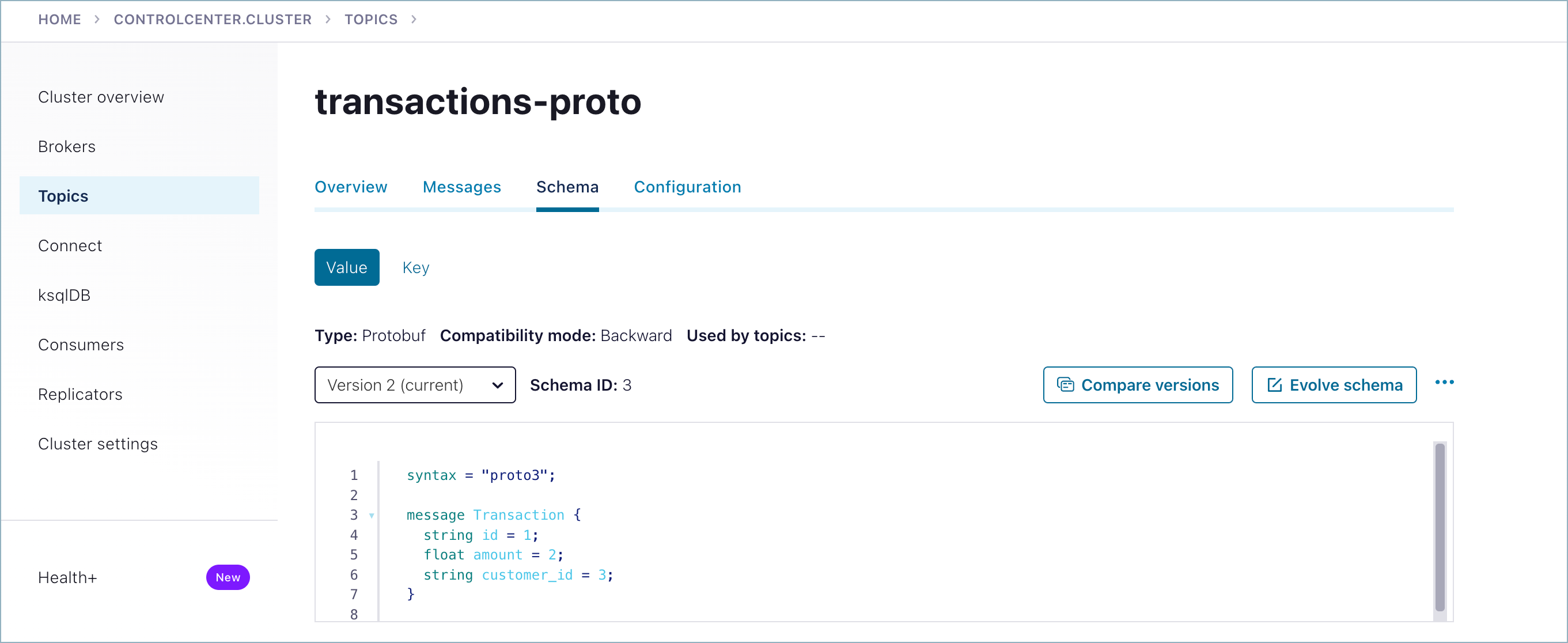
Task: Navigate to Cluster overview section
Action: point(101,97)
